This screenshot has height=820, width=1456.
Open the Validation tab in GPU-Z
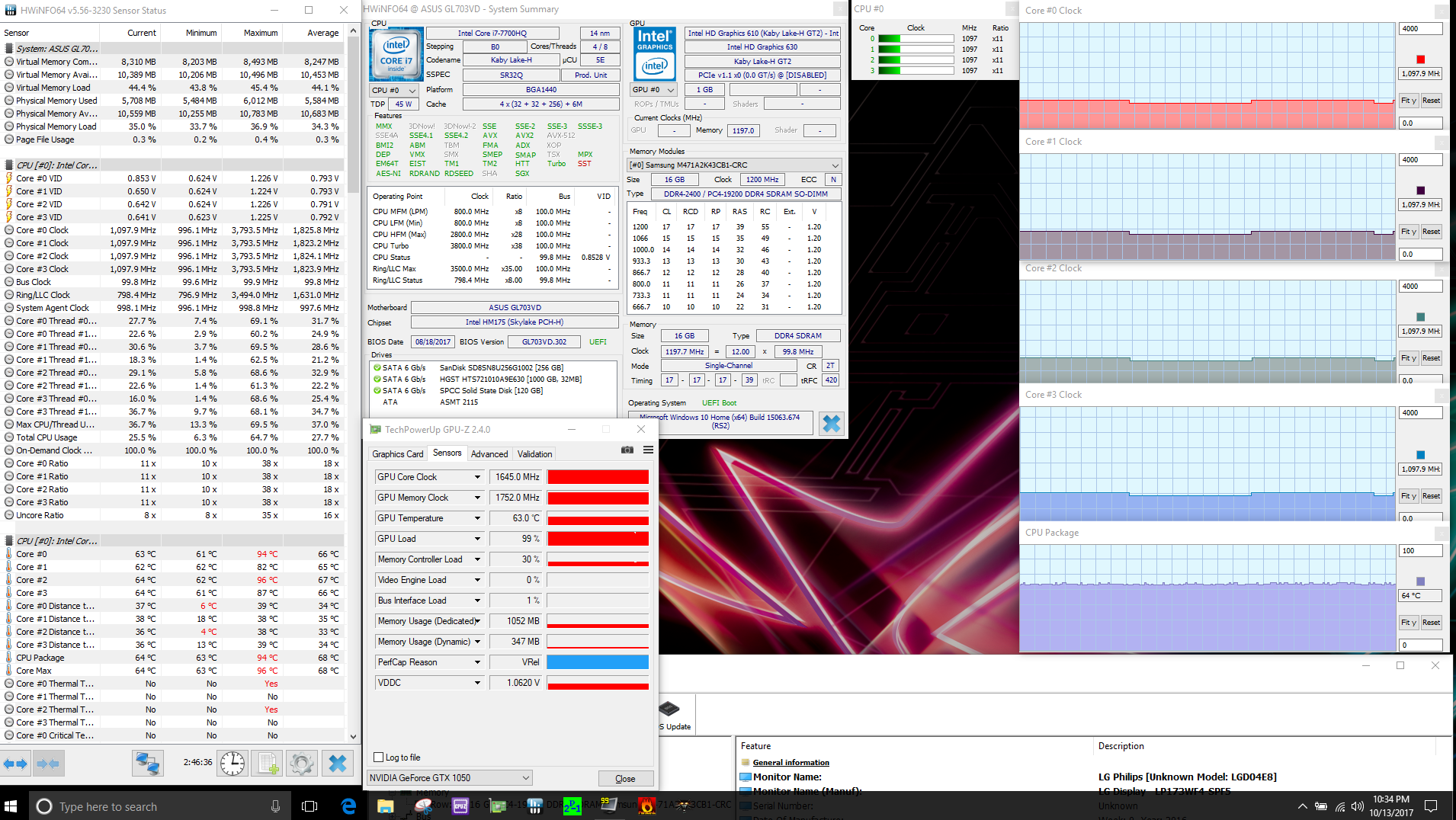(535, 454)
